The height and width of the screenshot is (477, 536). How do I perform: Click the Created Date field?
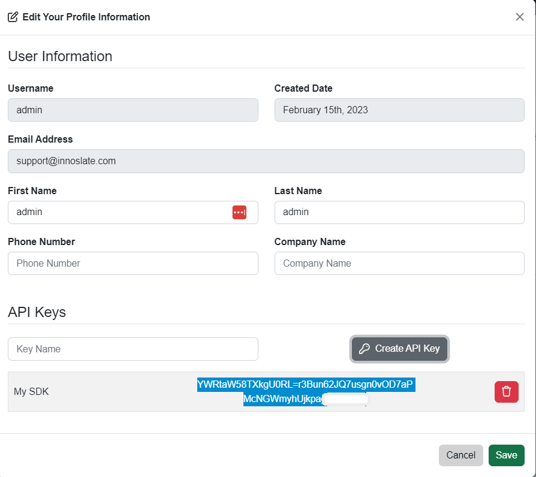(x=399, y=110)
